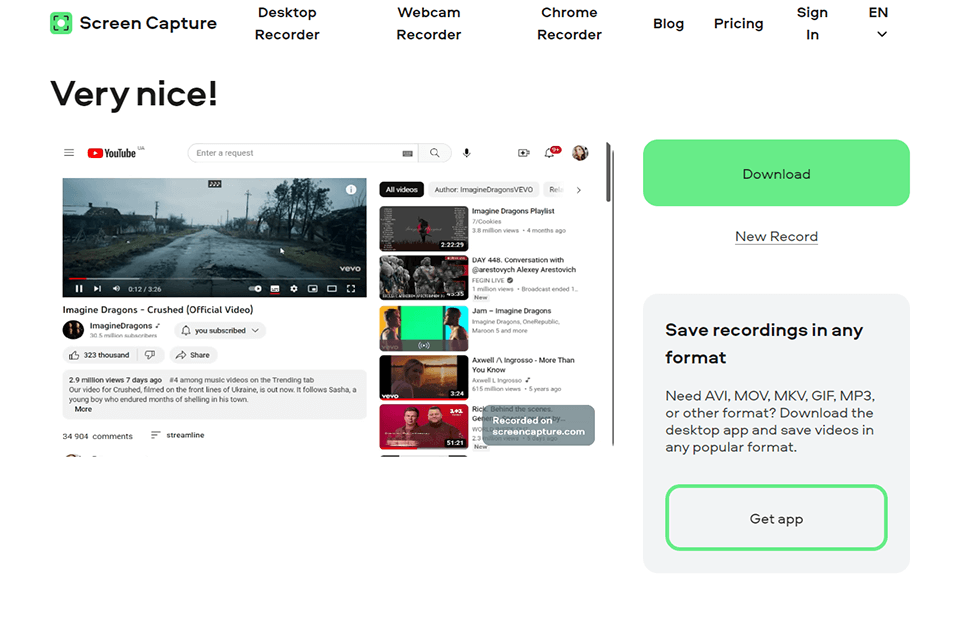Click the YouTube search magnifier button
This screenshot has width=960, height=640.
pyautogui.click(x=434, y=153)
